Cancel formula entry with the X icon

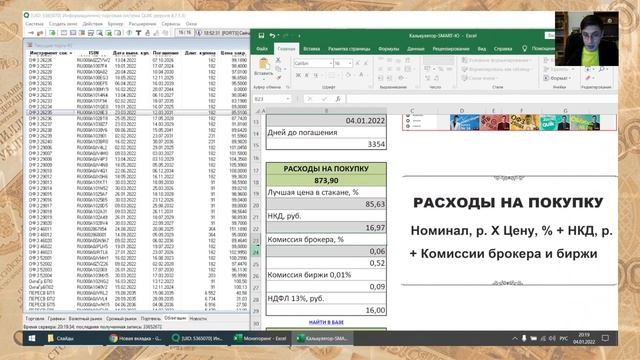click(x=310, y=99)
